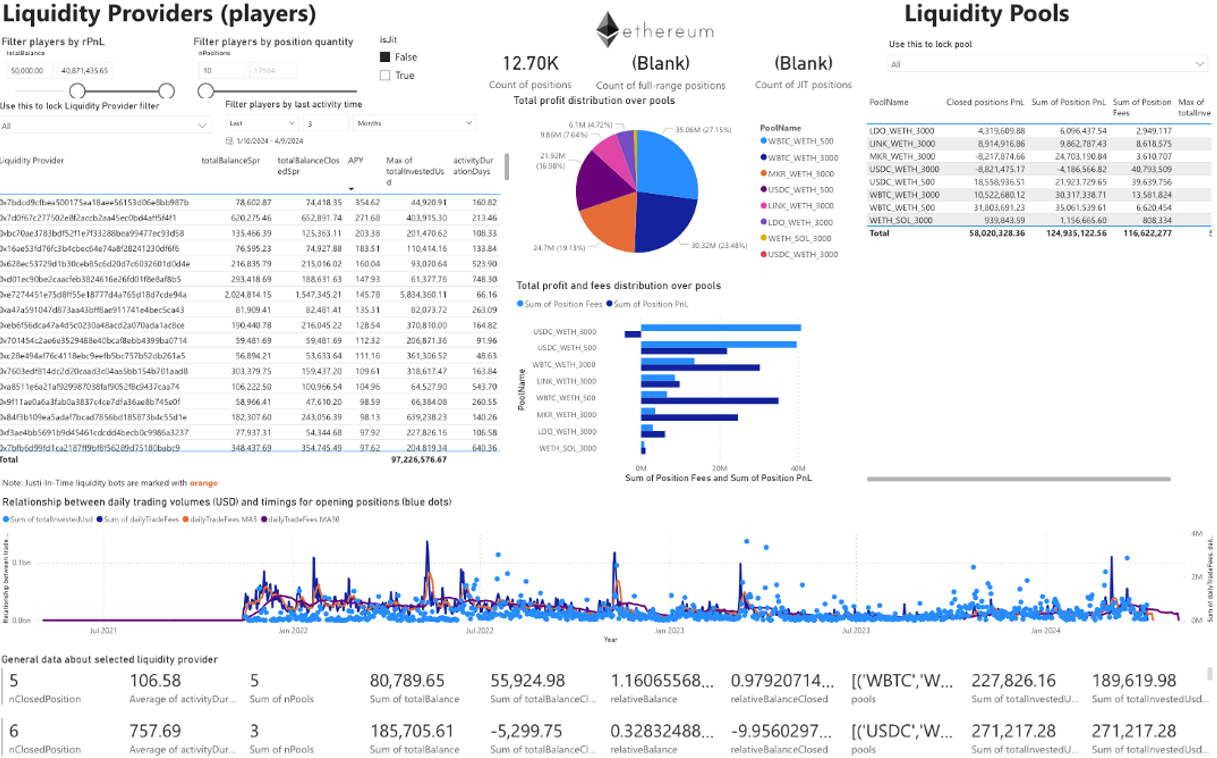Screen dimensions: 1217x758
Task: Click the last activity number field showing 3
Action: coord(324,123)
